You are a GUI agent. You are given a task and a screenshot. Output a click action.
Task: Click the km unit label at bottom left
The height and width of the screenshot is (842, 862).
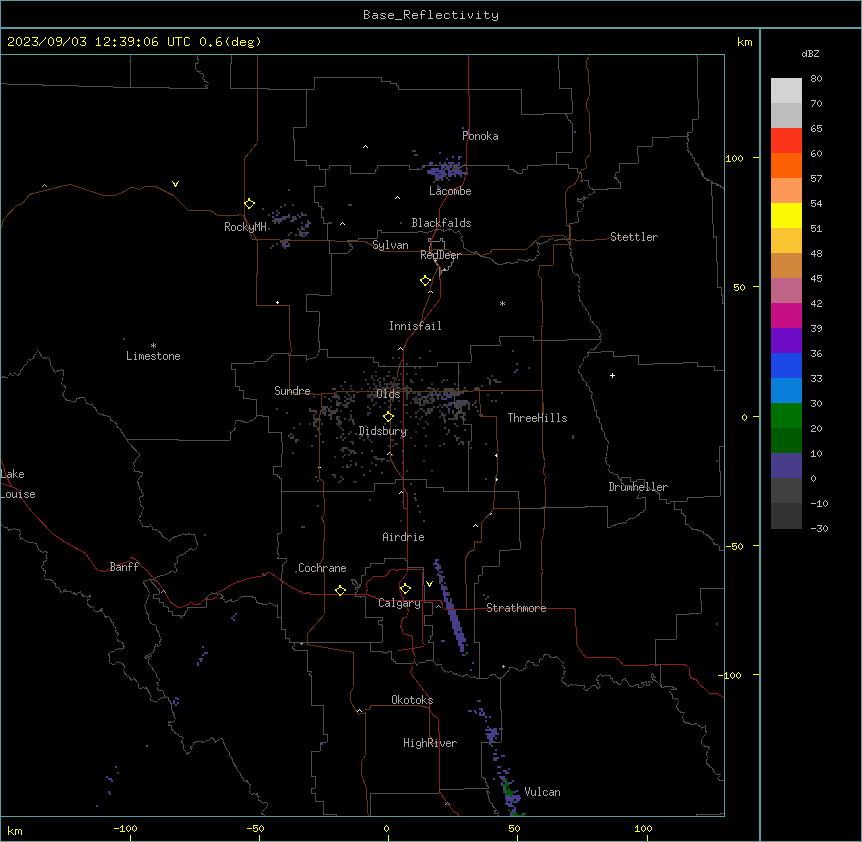[15, 830]
